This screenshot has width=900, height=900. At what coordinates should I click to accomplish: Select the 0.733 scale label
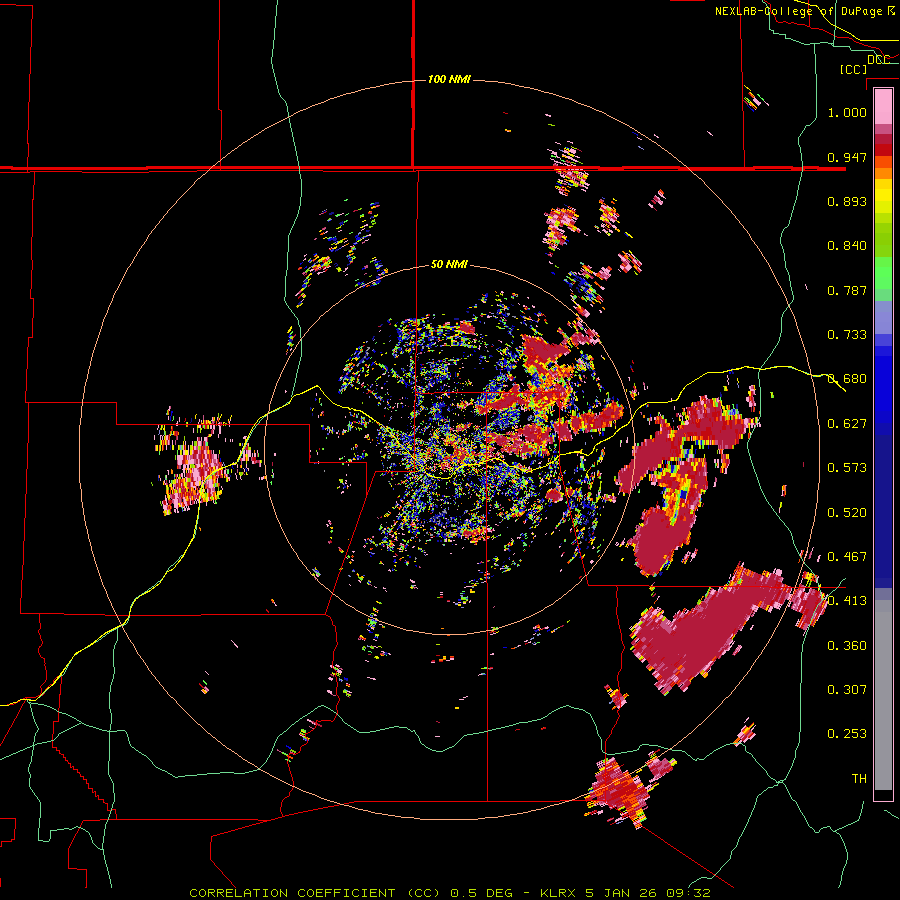tap(847, 335)
